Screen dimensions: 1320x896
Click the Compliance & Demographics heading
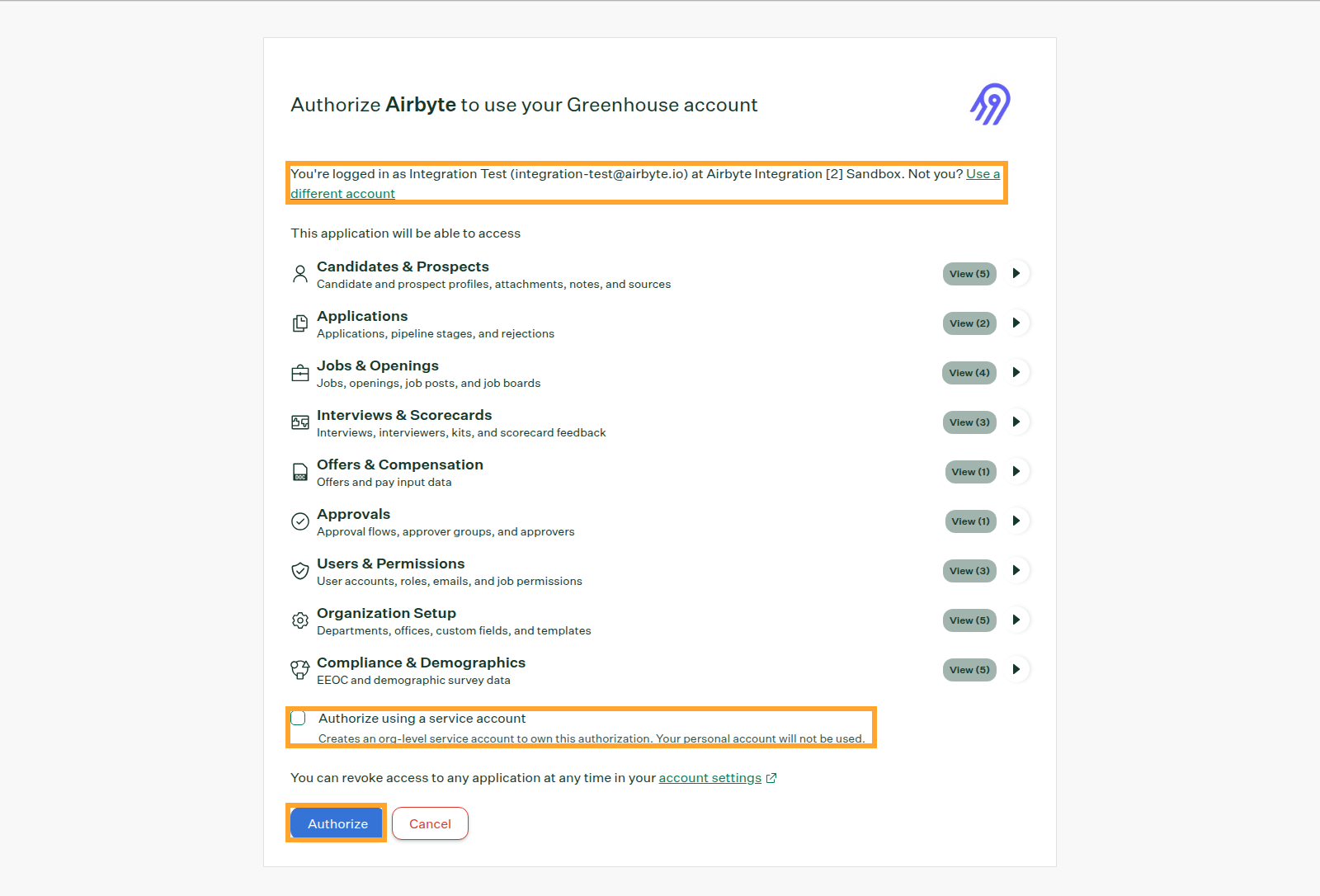[421, 663]
